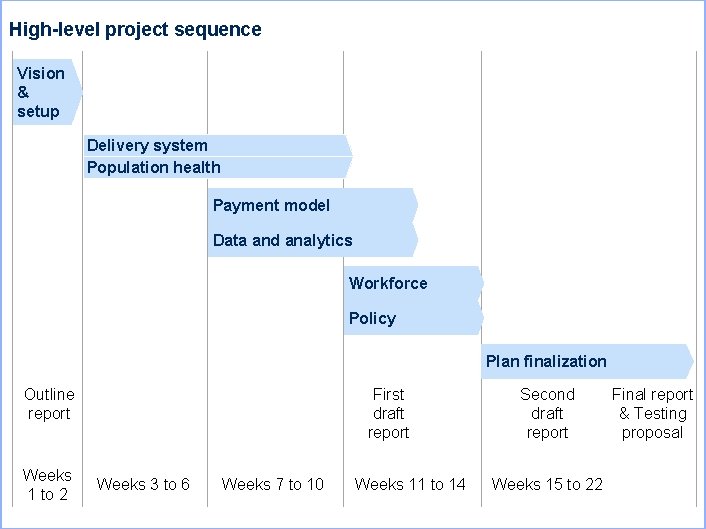Select the 'Weeks 11 to 14' label
This screenshot has width=706, height=529.
pos(410,485)
